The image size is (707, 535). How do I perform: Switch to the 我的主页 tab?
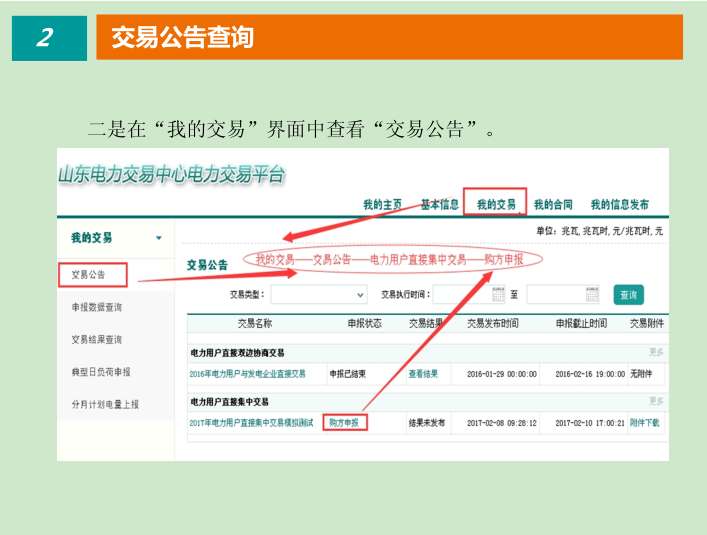(x=382, y=205)
